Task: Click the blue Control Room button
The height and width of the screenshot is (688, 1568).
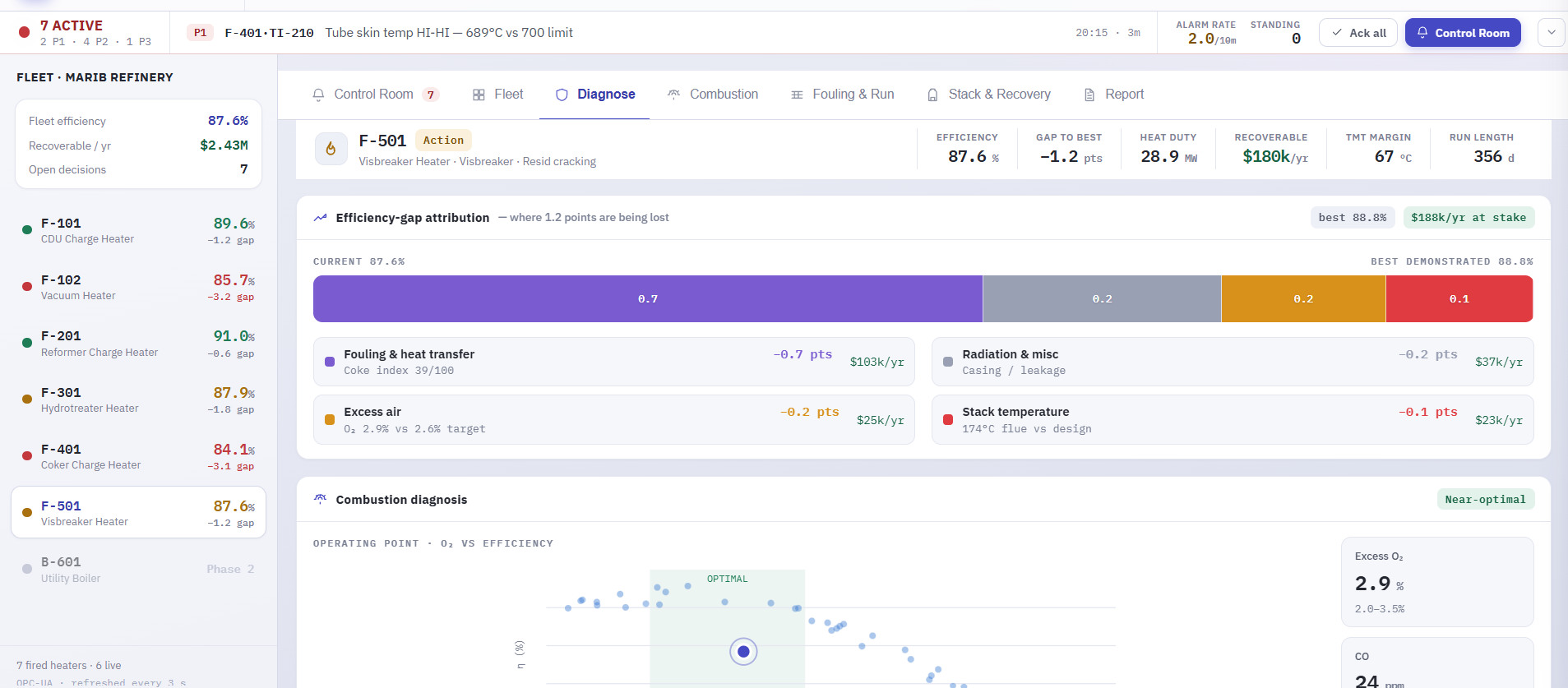Action: (1463, 33)
